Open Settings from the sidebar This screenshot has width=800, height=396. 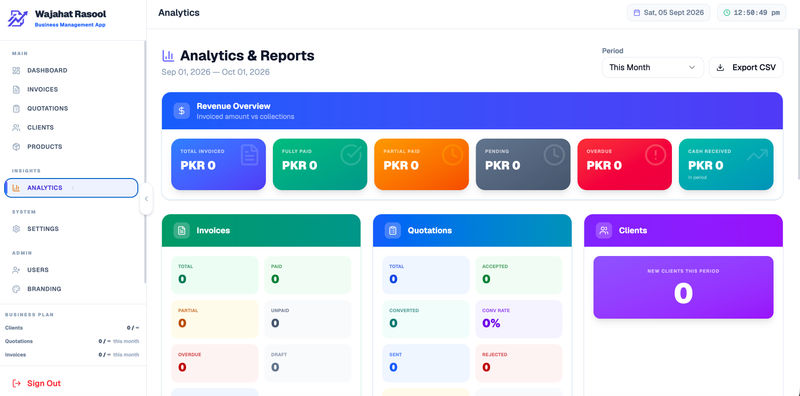coord(71,229)
